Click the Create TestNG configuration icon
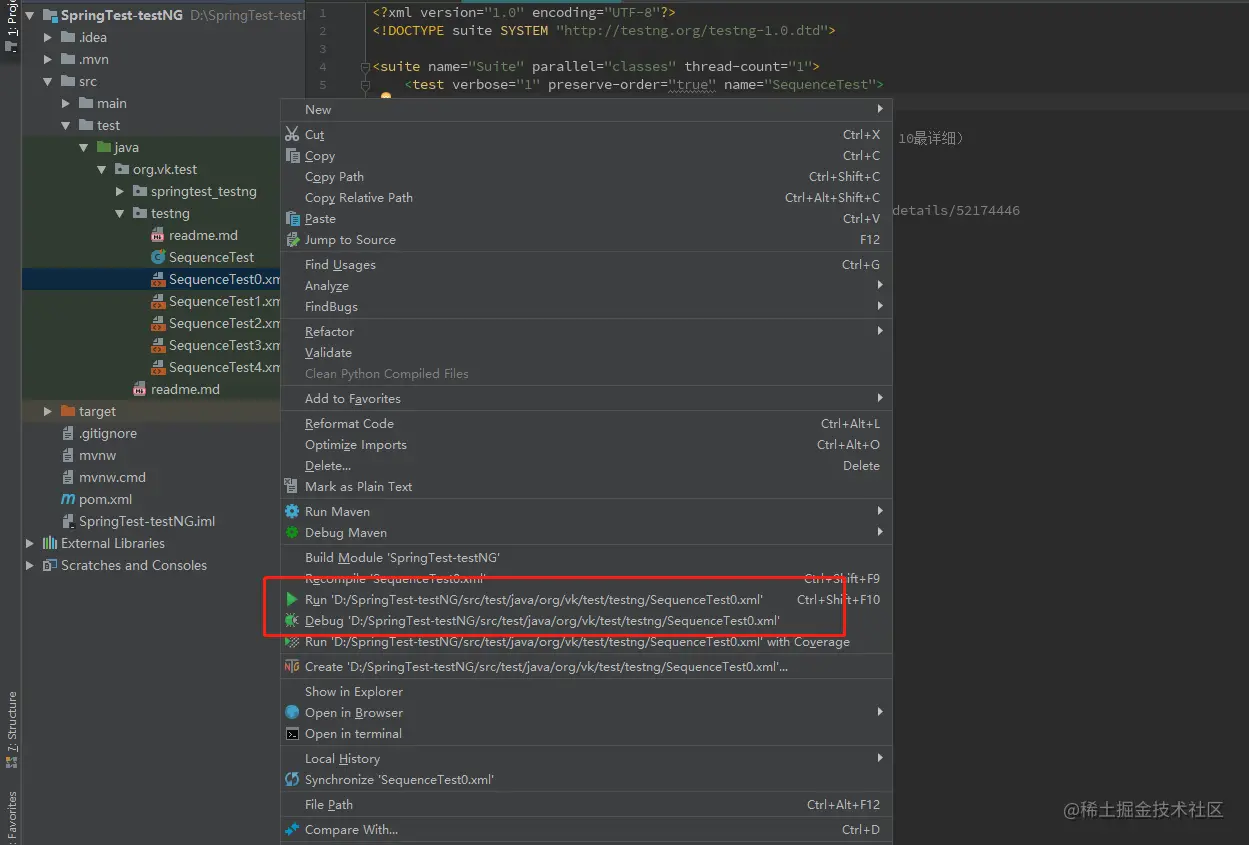 (x=292, y=666)
